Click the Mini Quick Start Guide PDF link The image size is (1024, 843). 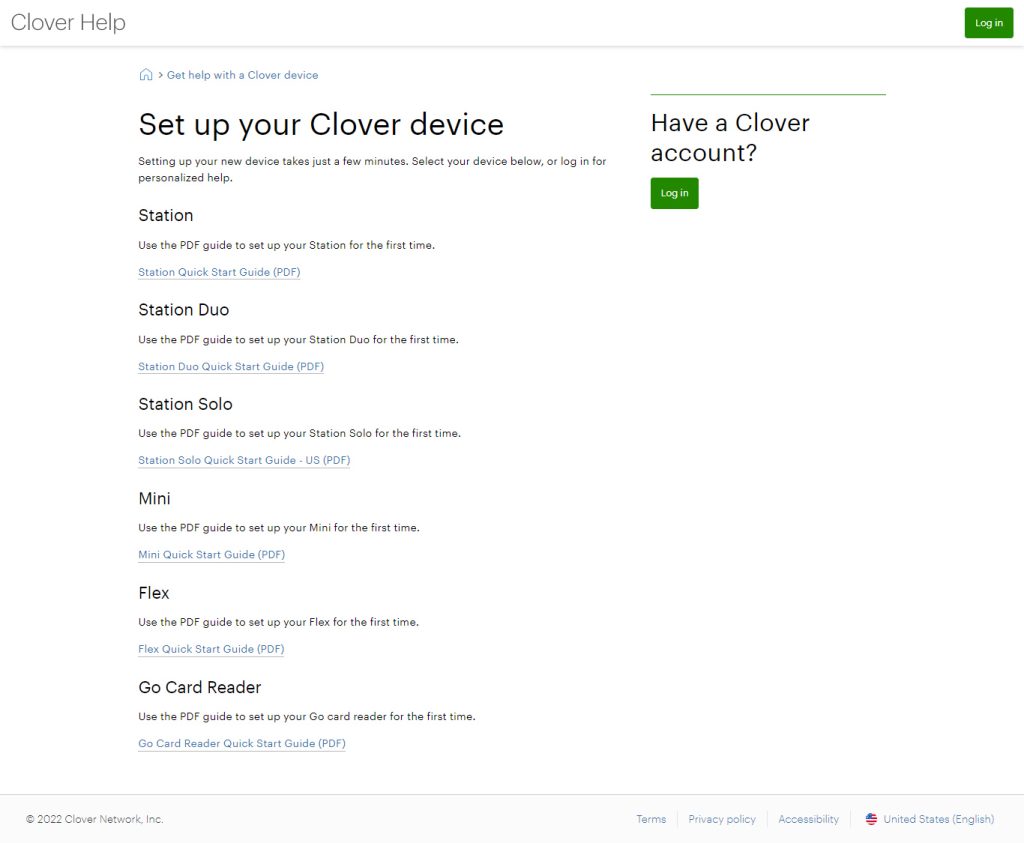(211, 554)
